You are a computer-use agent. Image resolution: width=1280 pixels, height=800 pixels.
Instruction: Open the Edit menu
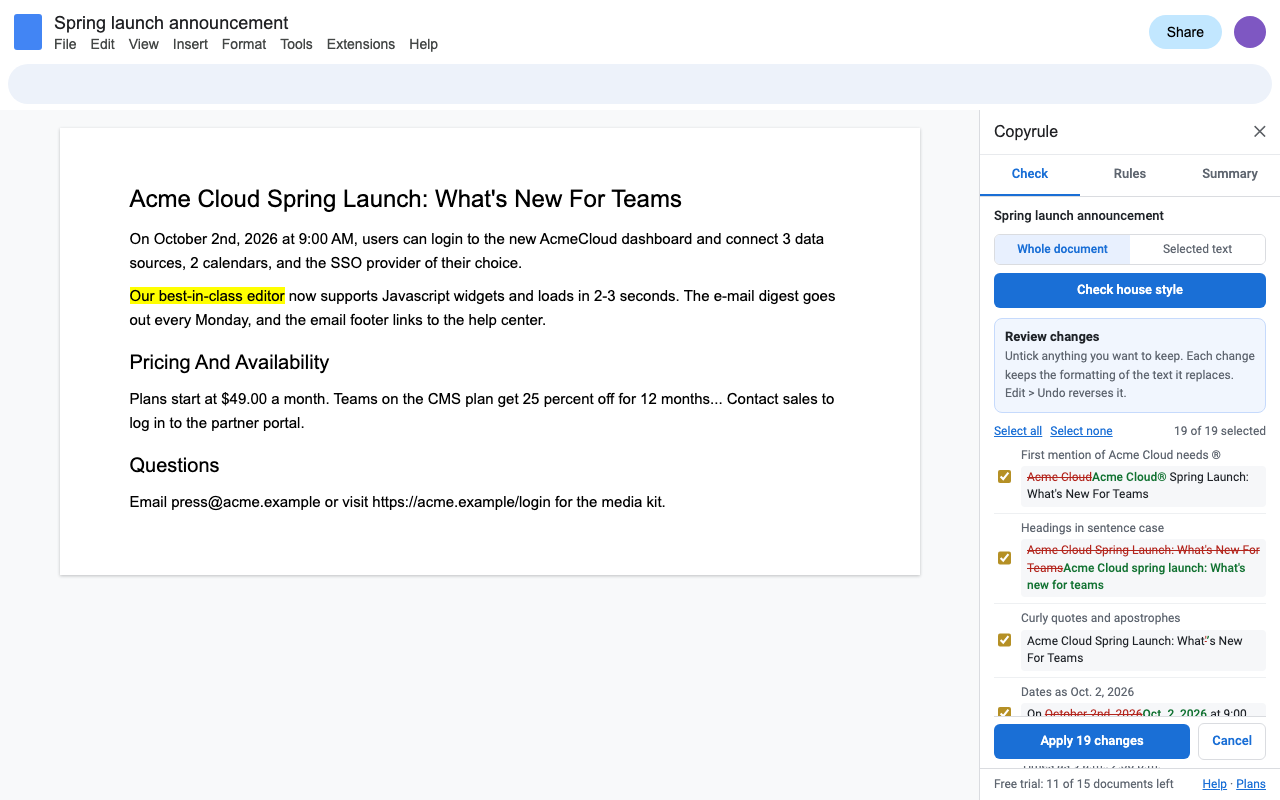(x=103, y=44)
